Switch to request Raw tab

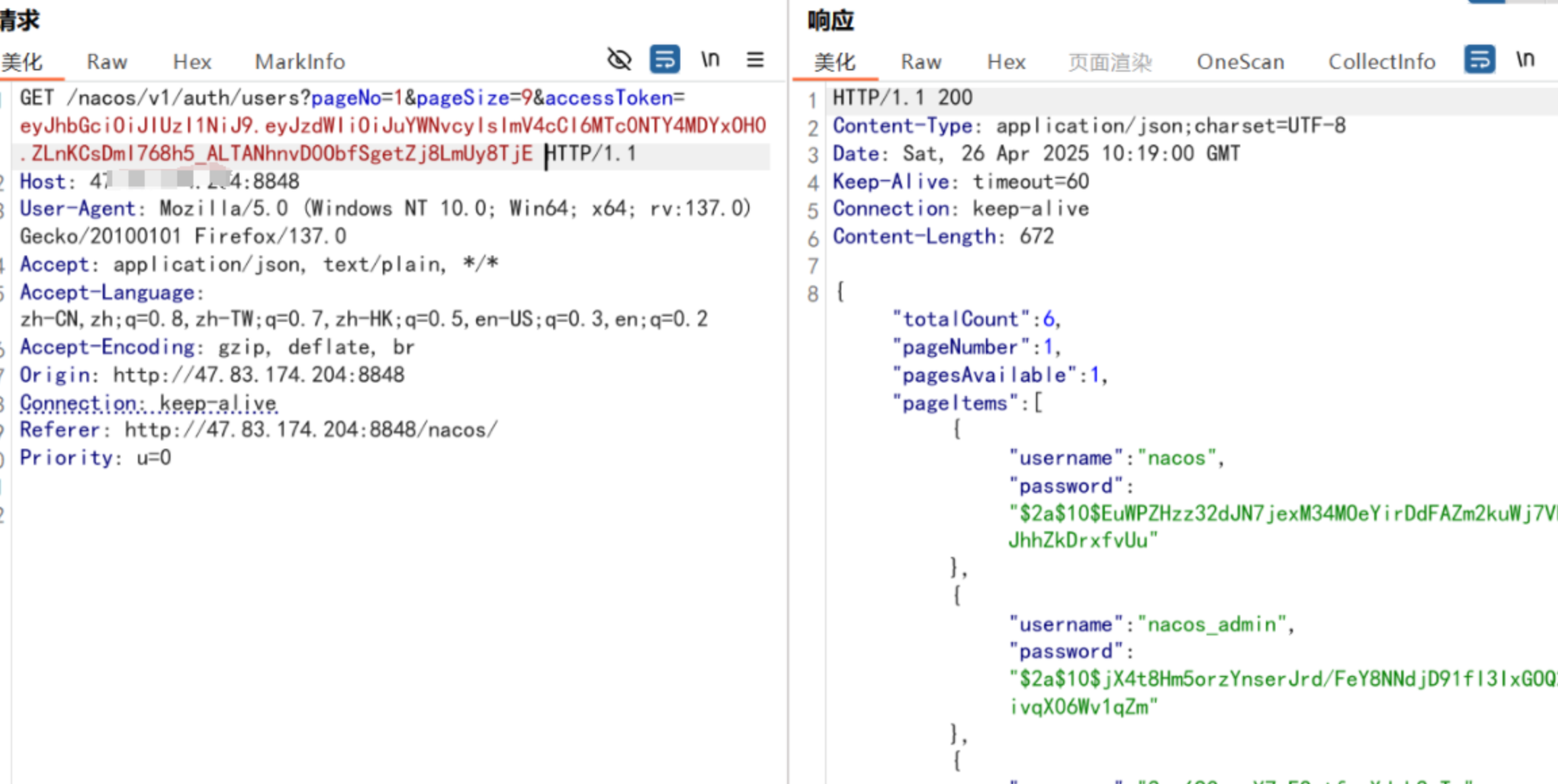107,62
